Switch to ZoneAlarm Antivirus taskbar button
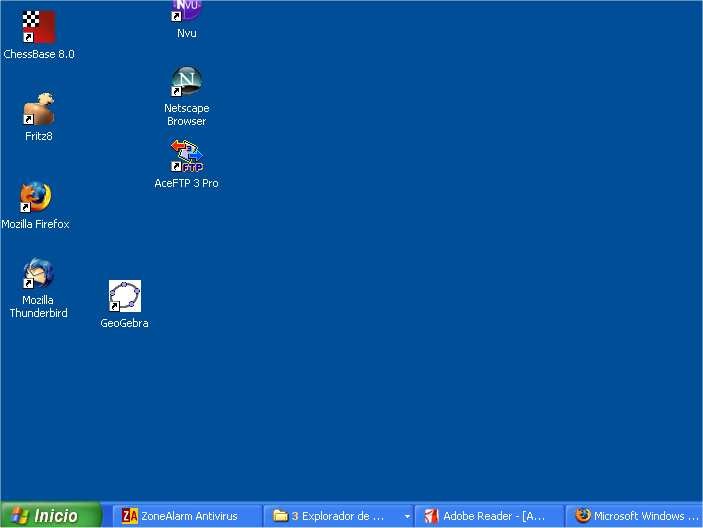 (187, 516)
